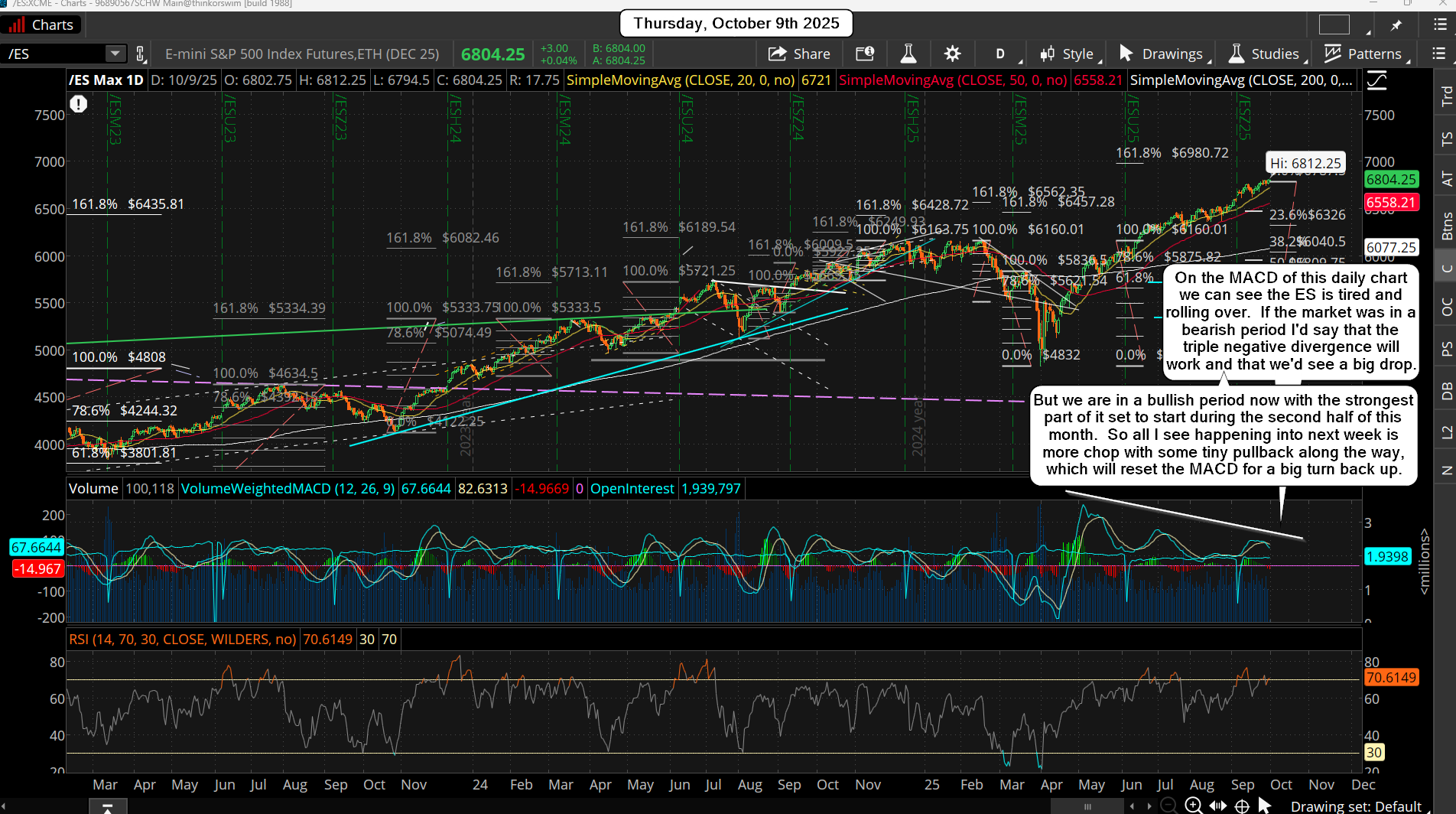This screenshot has width=1456, height=814.
Task: Open the Studies menu
Action: click(1265, 54)
